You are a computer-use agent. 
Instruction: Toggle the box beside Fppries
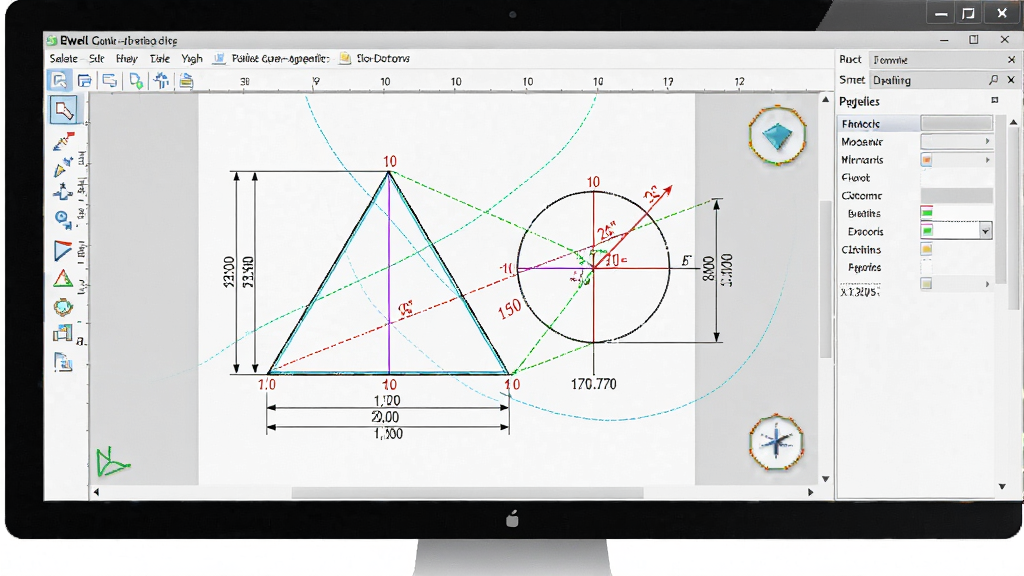pyautogui.click(x=926, y=267)
